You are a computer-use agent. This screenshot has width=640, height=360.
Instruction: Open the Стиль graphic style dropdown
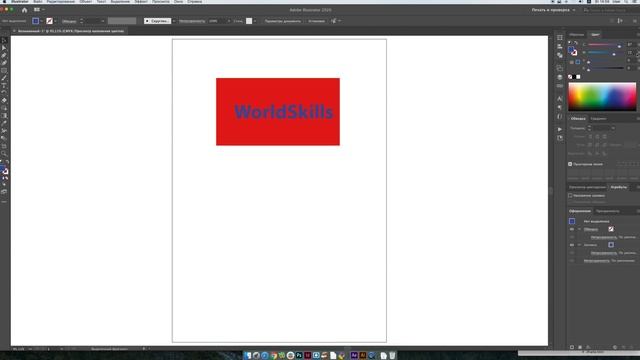255,21
